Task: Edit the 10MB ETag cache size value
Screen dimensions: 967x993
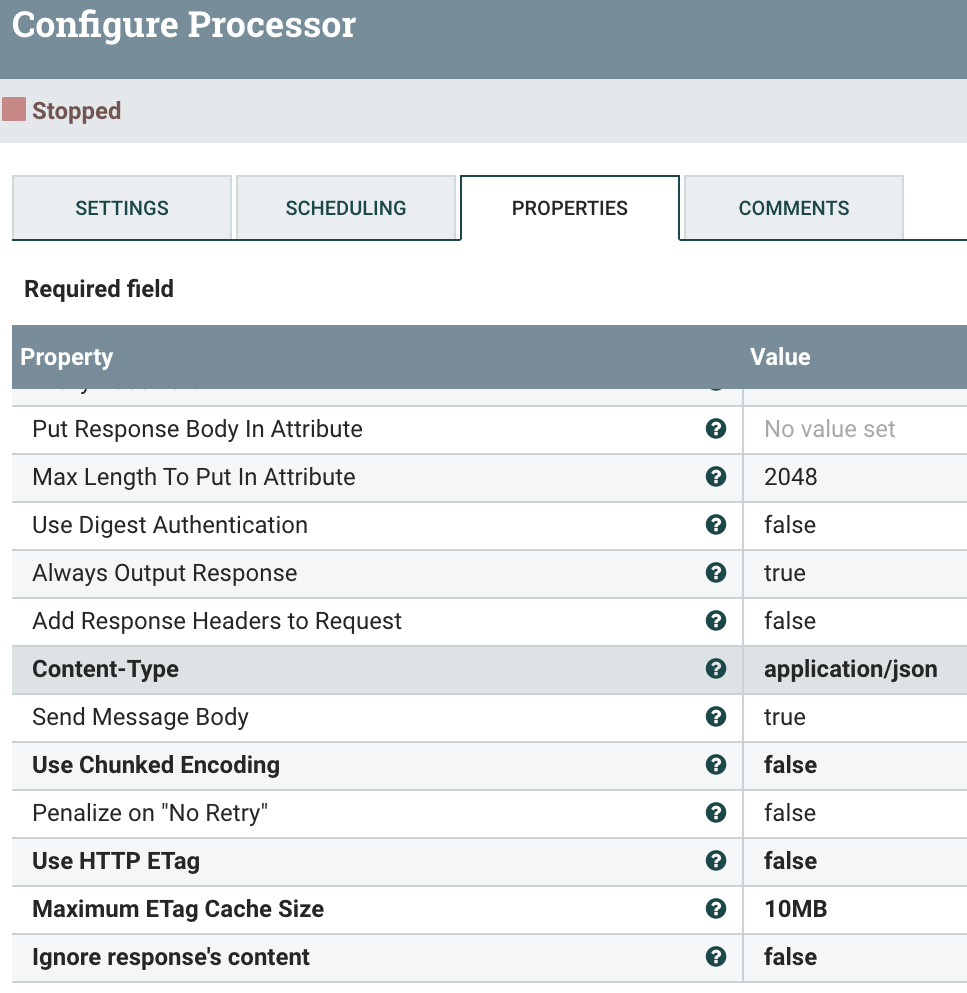Action: click(795, 909)
